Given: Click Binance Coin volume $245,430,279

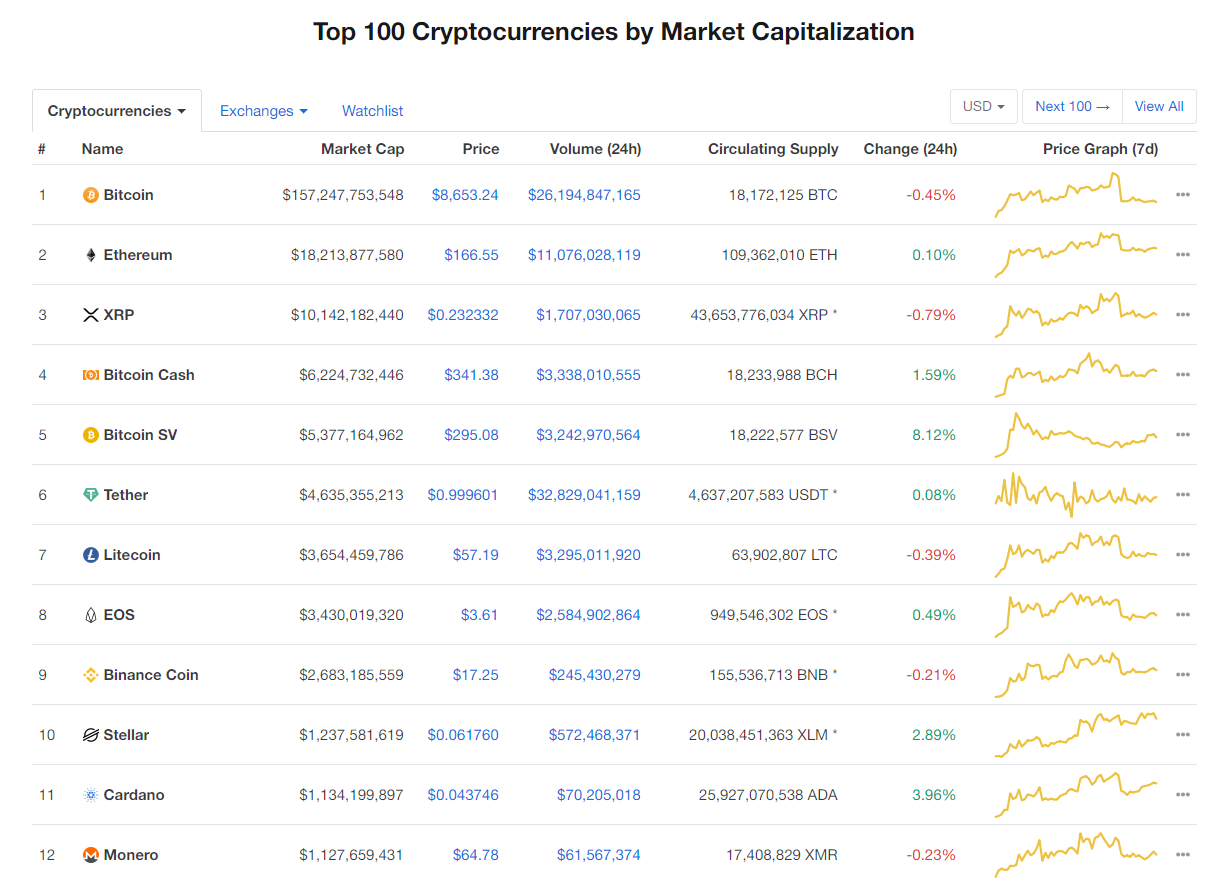Looking at the screenshot, I should [595, 675].
